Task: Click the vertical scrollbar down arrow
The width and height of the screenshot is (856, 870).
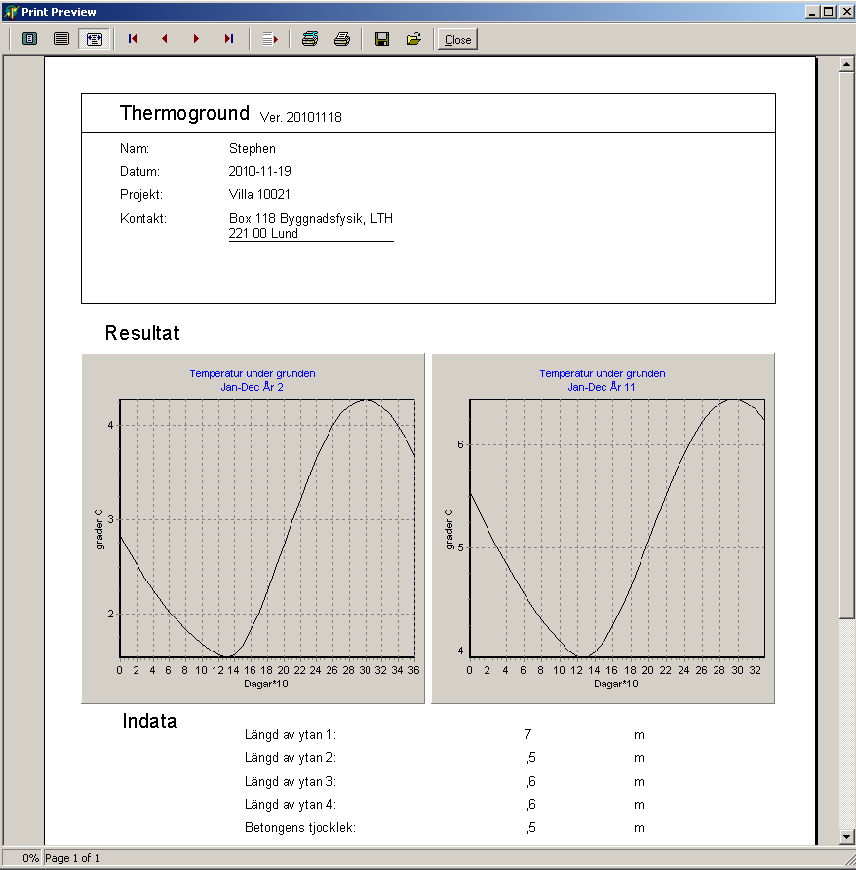Action: click(x=846, y=837)
